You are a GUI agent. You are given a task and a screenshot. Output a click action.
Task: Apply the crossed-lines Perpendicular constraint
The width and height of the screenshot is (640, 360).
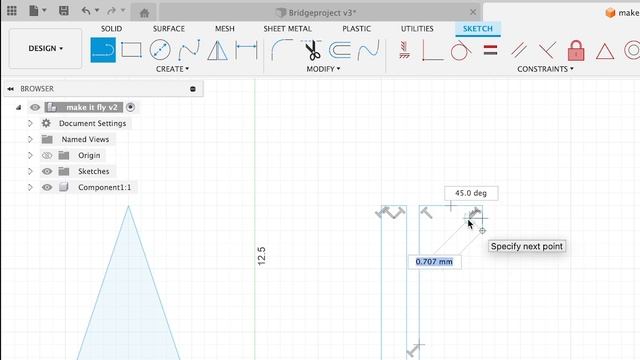click(547, 50)
